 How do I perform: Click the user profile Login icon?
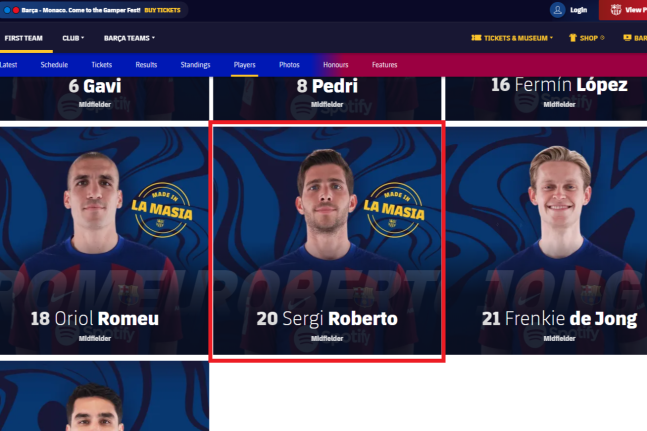point(557,10)
